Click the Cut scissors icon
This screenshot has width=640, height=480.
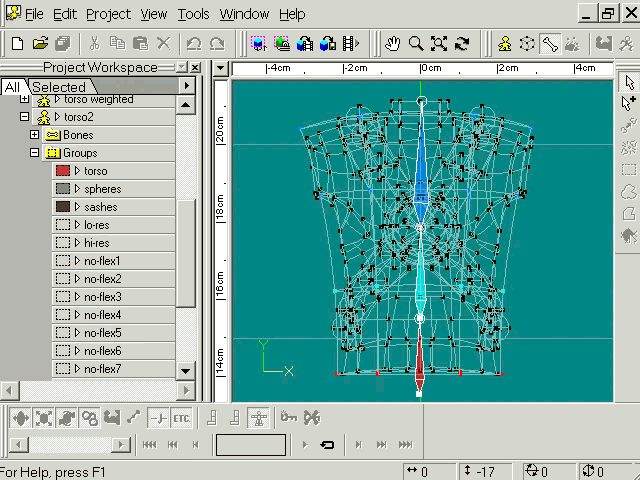94,44
